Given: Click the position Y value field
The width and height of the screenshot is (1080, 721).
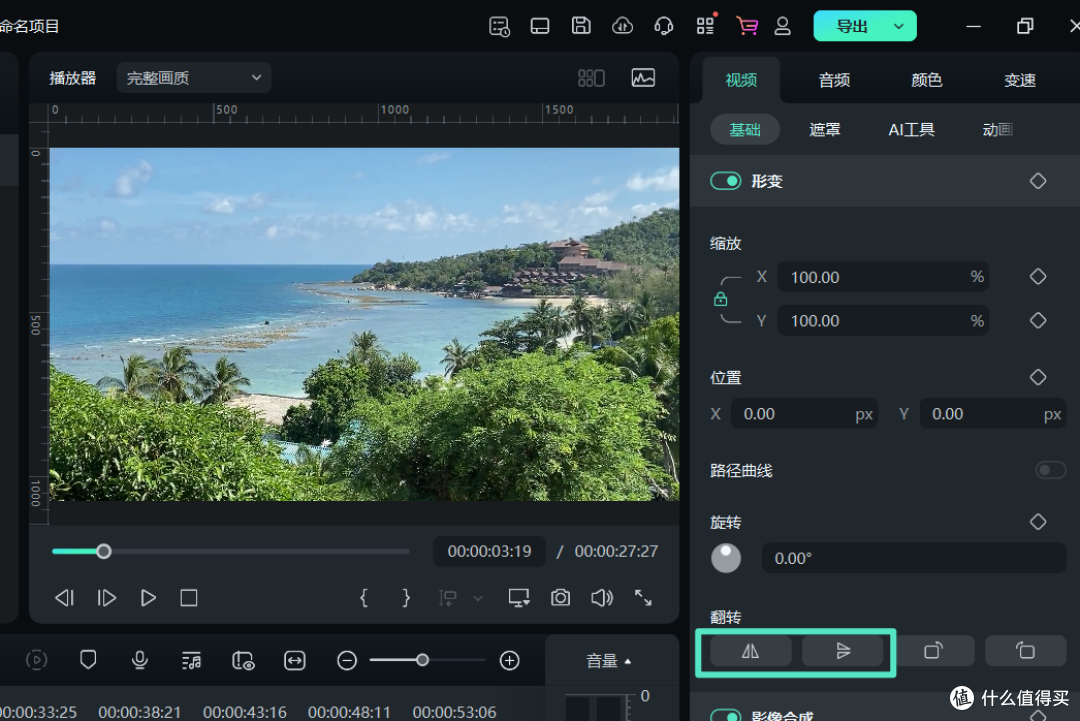Looking at the screenshot, I should [993, 414].
